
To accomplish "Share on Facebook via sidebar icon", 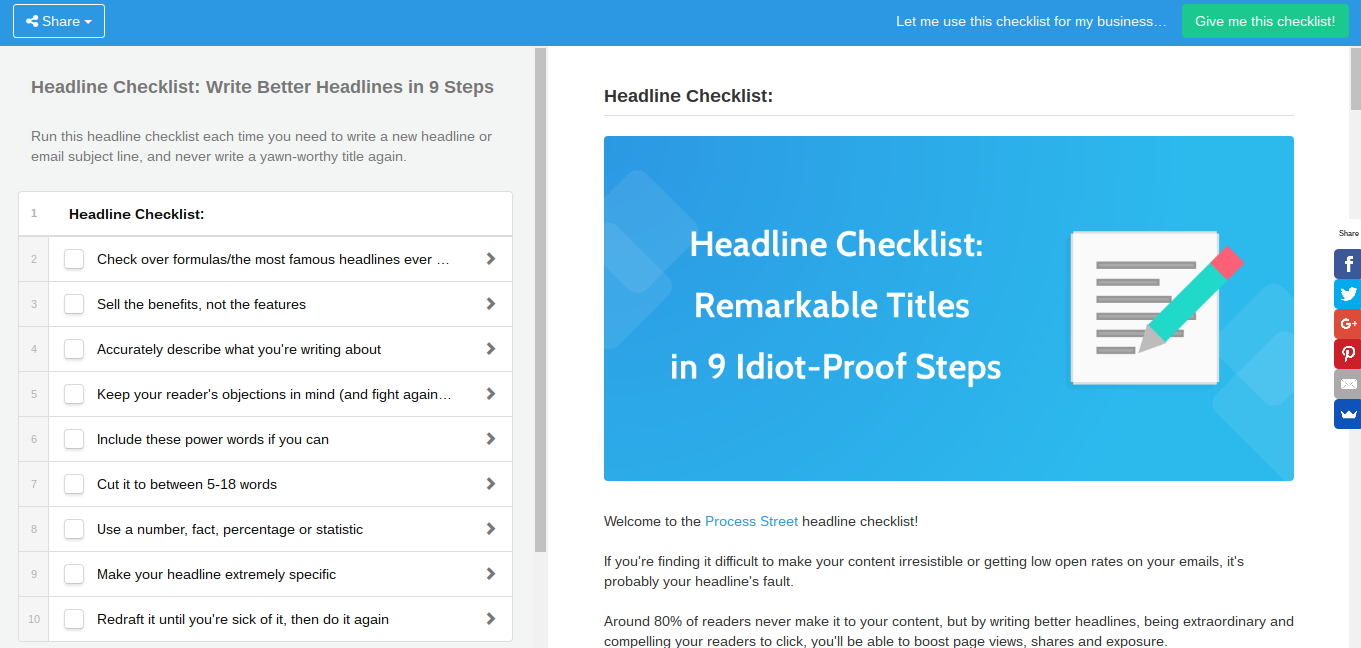I will coord(1348,264).
